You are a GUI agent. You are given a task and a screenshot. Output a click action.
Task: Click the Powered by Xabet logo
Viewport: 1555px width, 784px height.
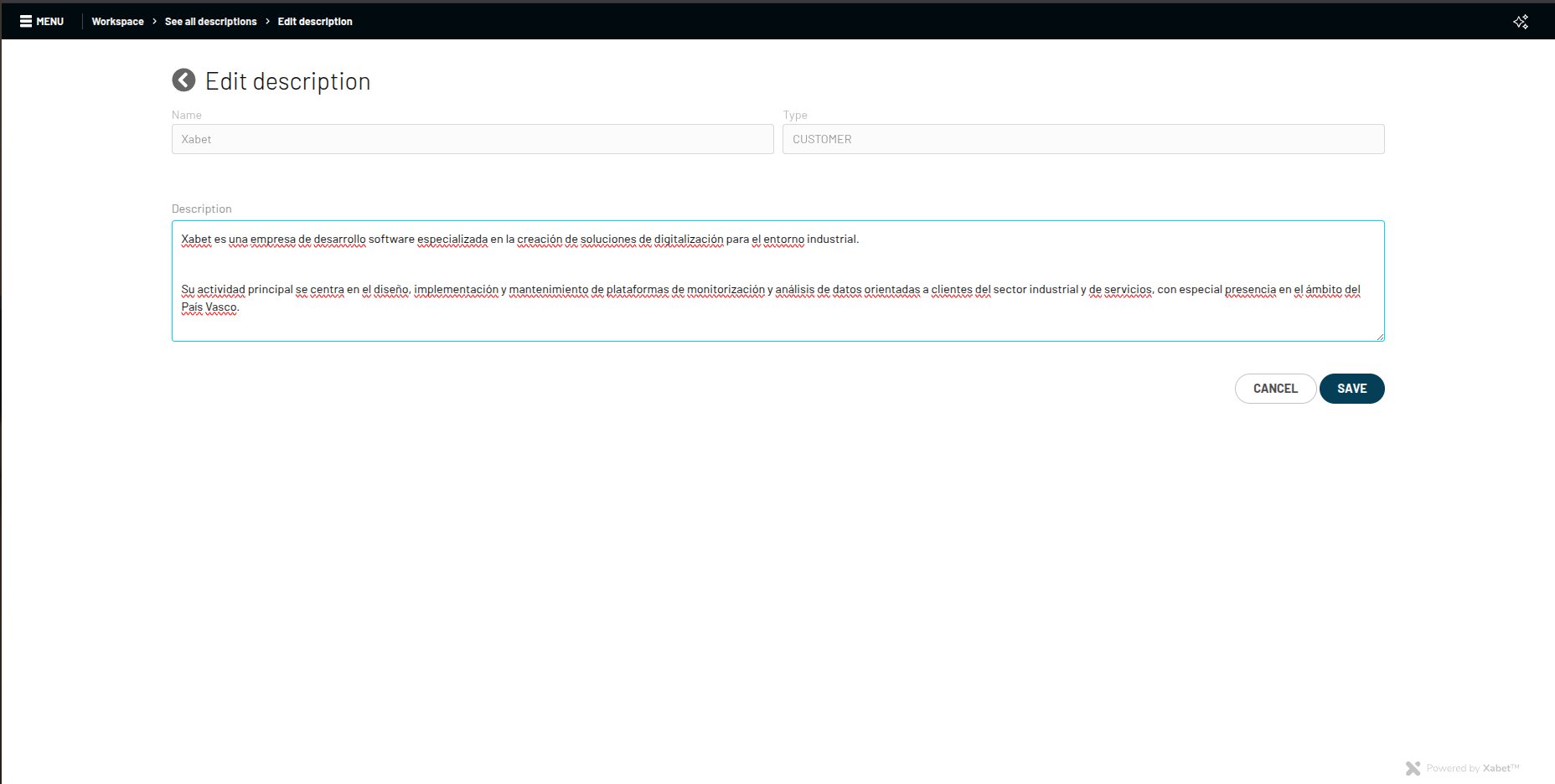pyautogui.click(x=1463, y=768)
